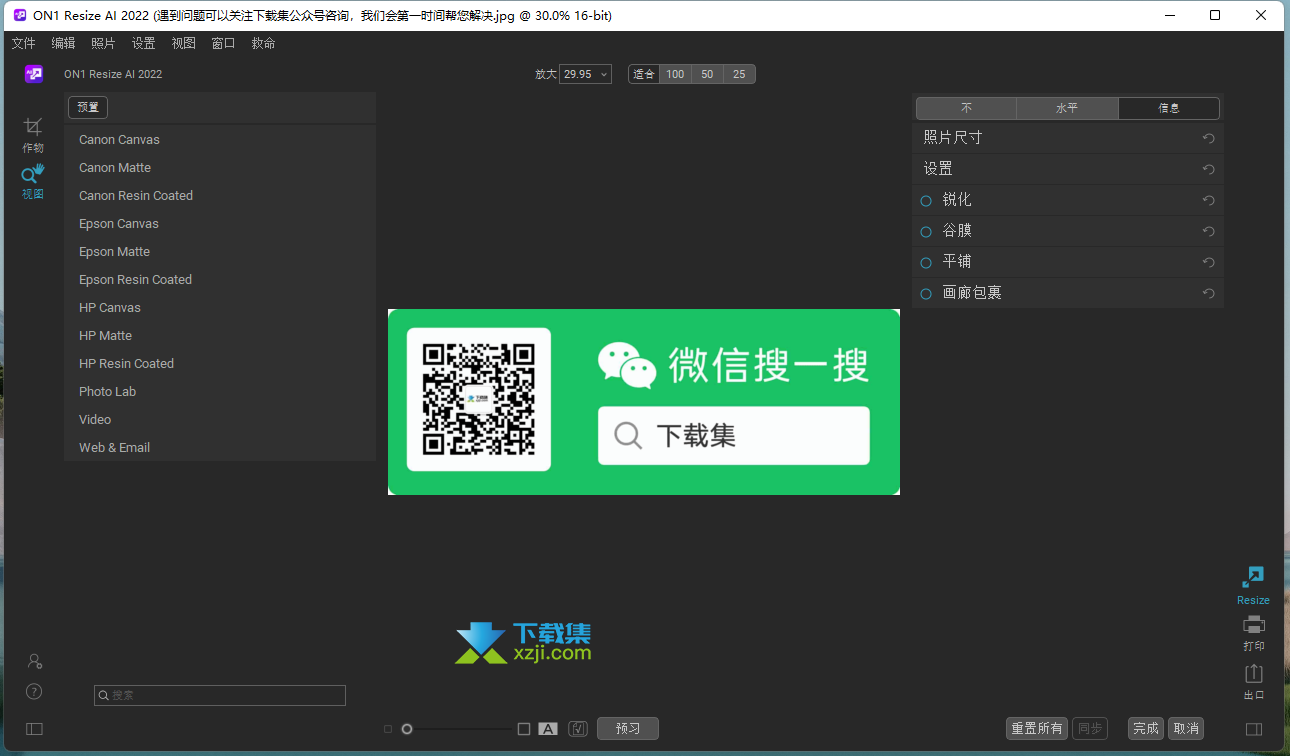The height and width of the screenshot is (756, 1290).
Task: Click the small thumbnail size icon
Action: coord(388,729)
